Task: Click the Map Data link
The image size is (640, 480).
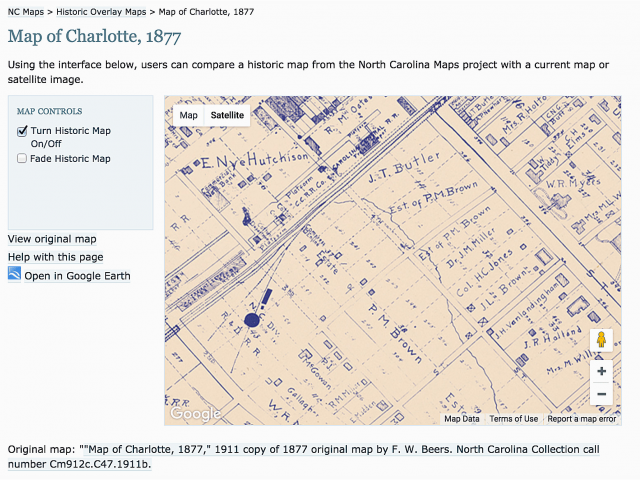Action: coord(462,419)
